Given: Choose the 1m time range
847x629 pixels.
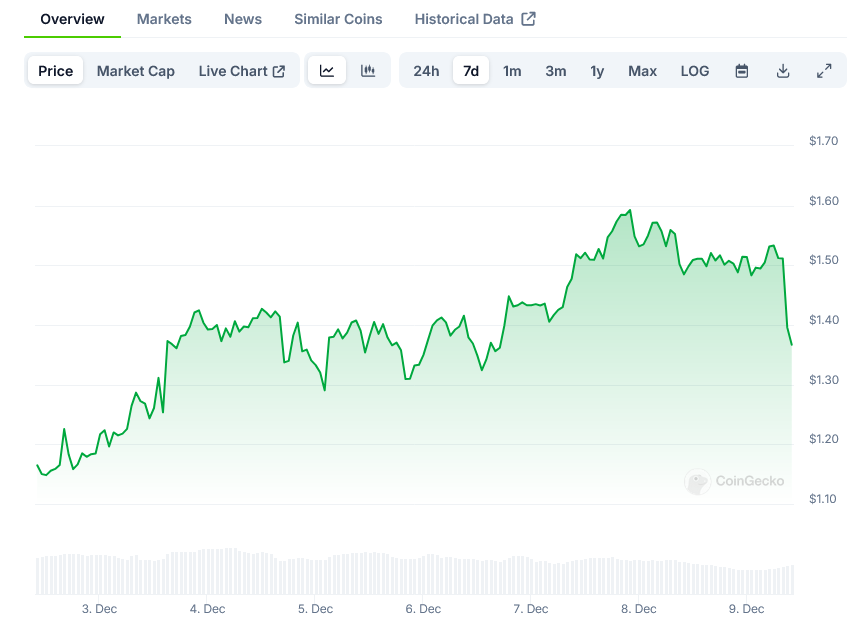Looking at the screenshot, I should point(512,71).
